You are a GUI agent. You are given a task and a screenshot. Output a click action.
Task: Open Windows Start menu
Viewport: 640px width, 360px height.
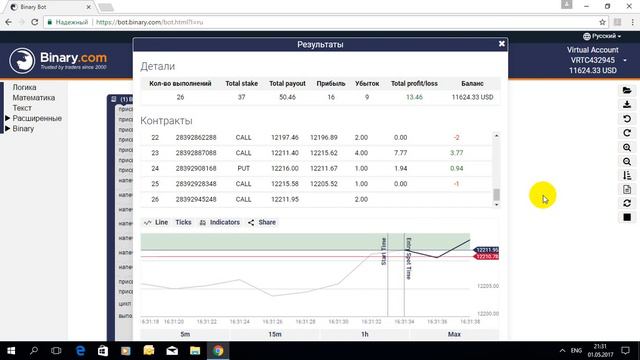coord(11,351)
